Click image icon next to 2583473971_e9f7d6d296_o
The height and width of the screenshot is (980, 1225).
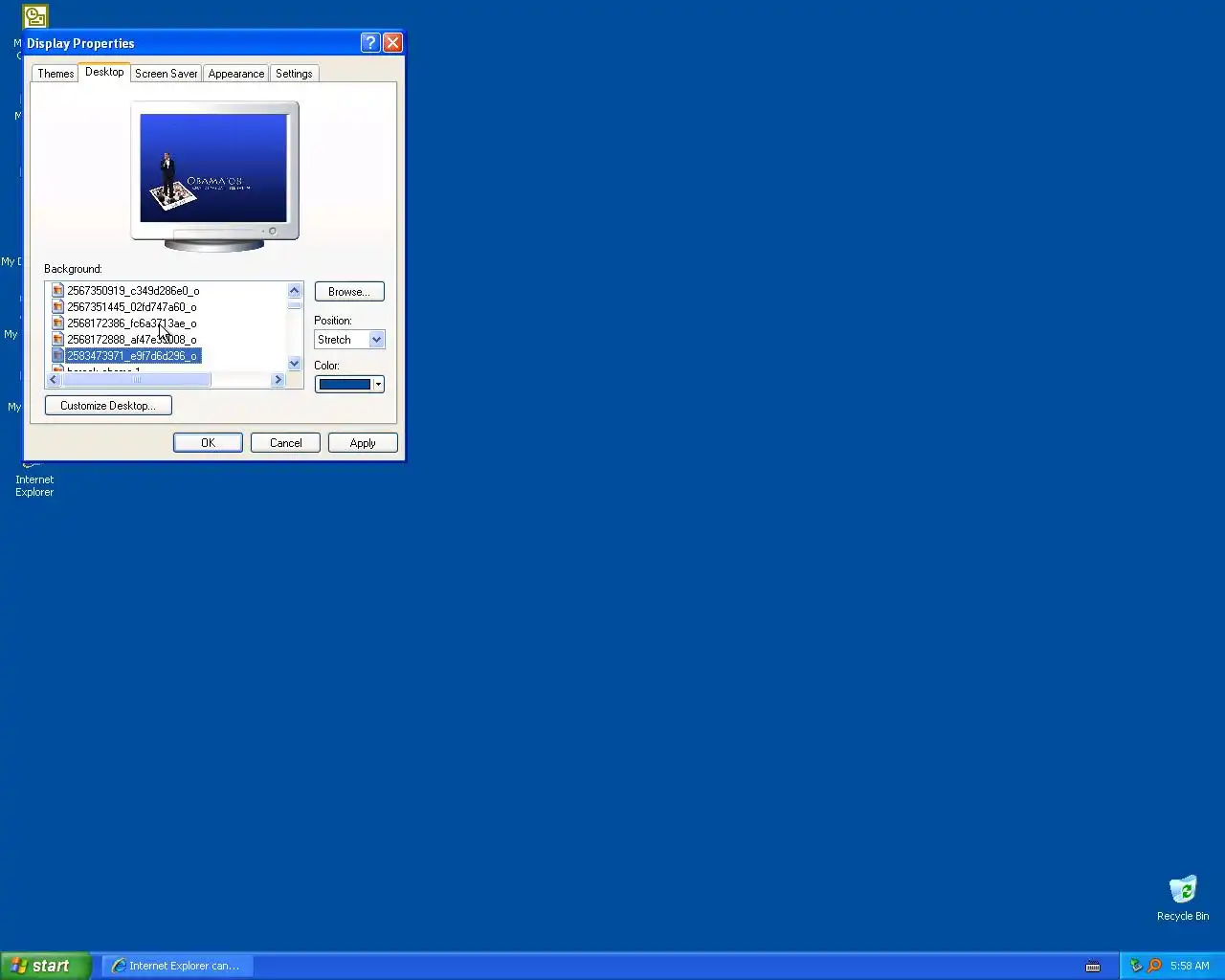pos(57,356)
